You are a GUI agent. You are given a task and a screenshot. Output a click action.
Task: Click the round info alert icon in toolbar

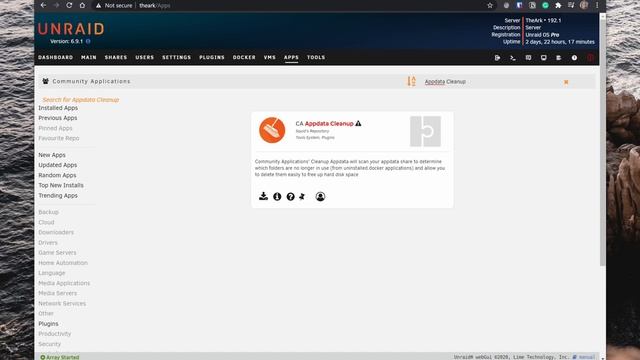(x=574, y=58)
